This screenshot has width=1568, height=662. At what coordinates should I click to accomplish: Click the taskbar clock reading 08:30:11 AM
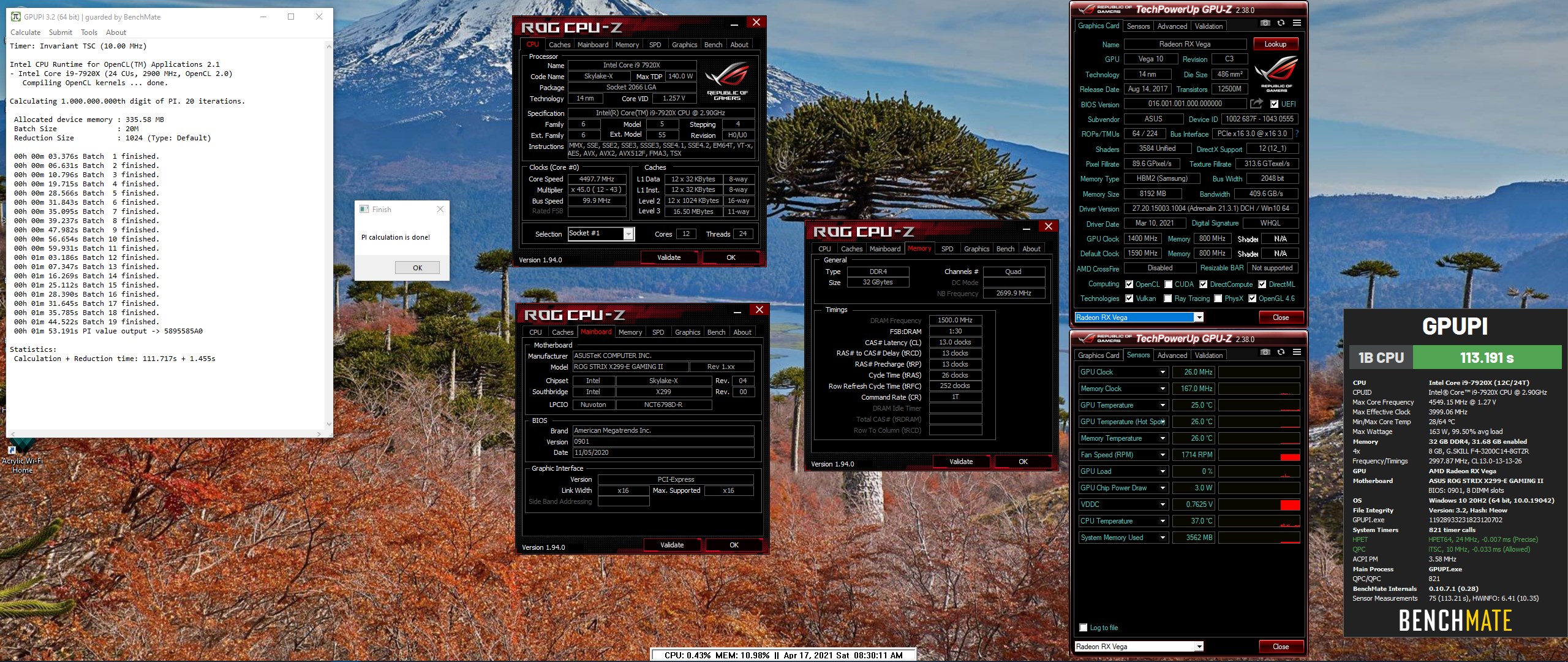click(878, 655)
